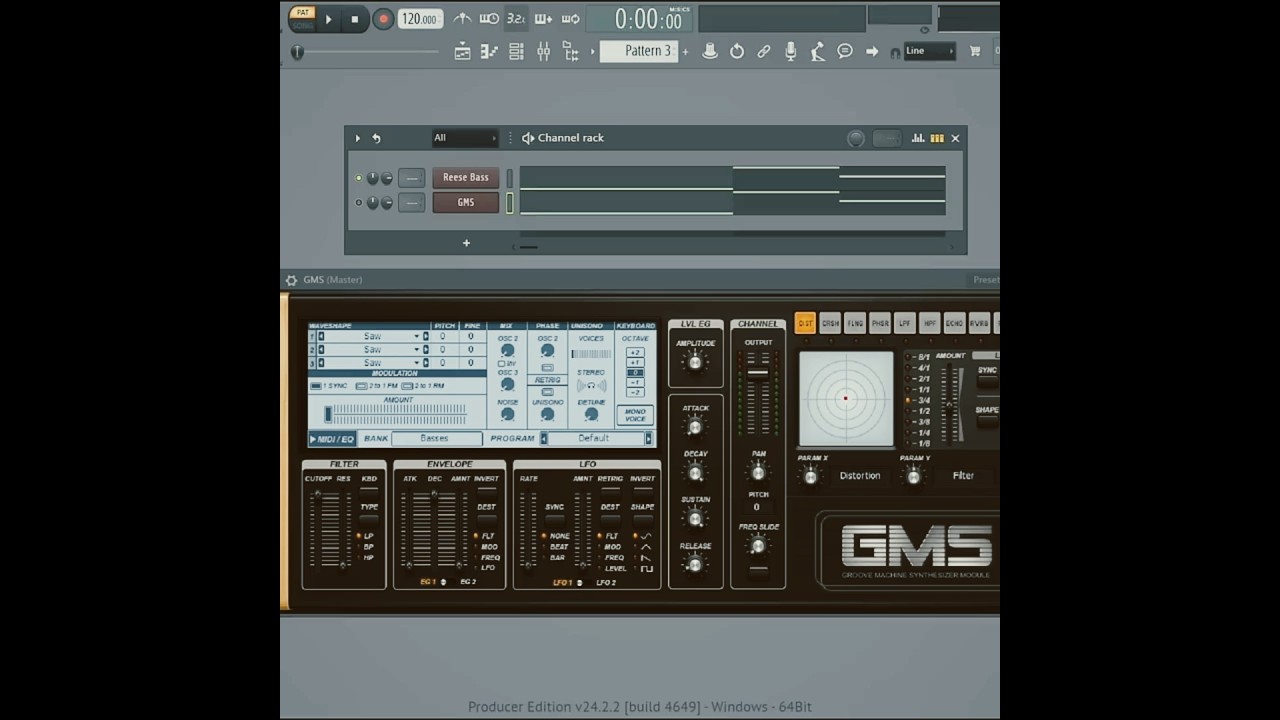
Task: Click the undo history icon
Action: tap(737, 51)
